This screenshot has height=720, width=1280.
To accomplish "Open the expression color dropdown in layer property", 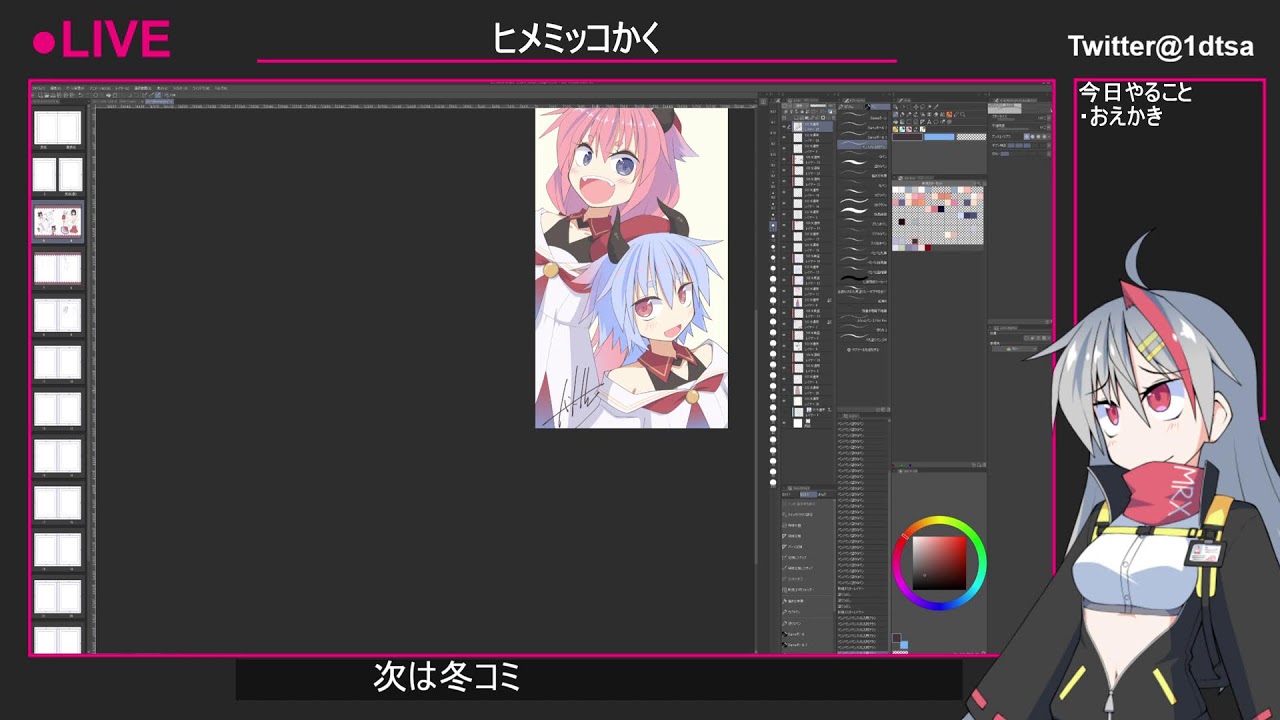I will click(x=1014, y=349).
